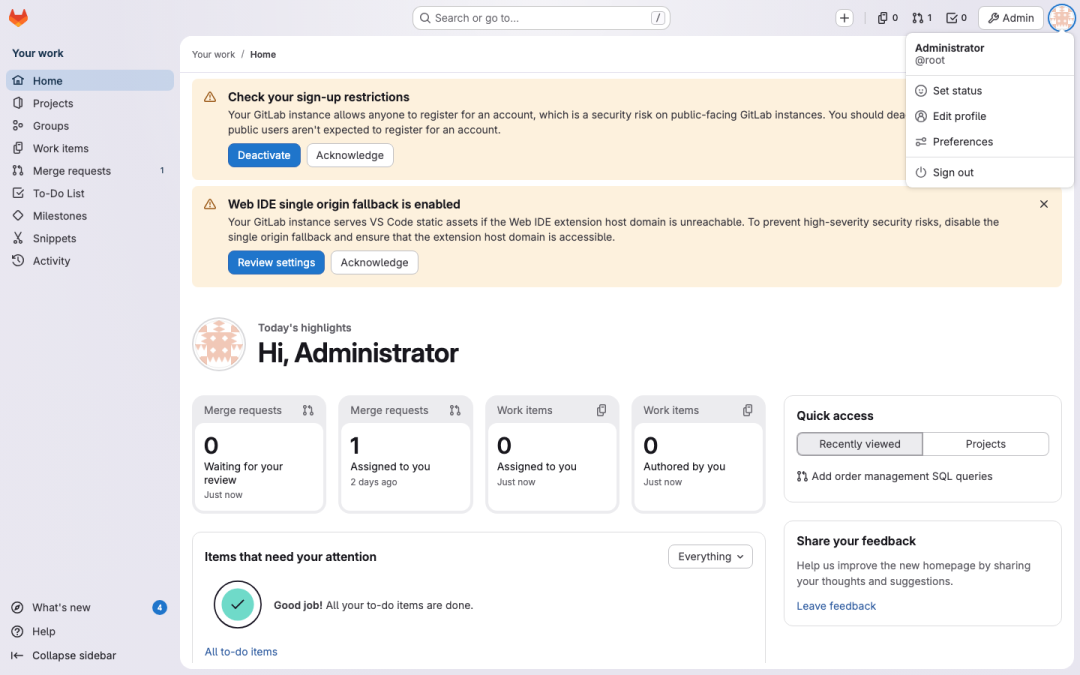Click work items icon on Authored by you card
Screen dimensions: 1080x675
point(747,411)
